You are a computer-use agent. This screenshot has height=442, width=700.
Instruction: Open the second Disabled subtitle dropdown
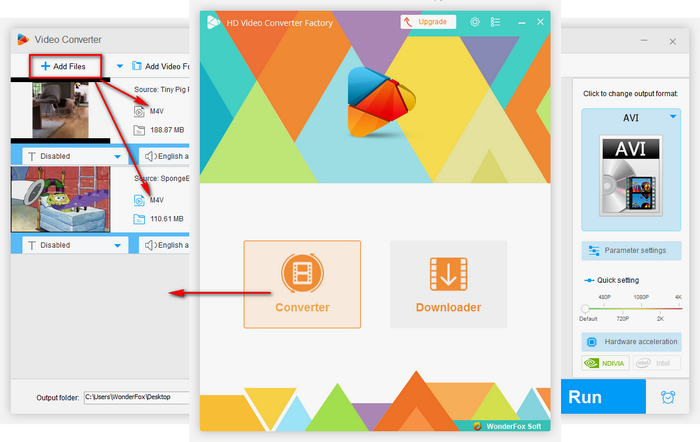pos(75,245)
